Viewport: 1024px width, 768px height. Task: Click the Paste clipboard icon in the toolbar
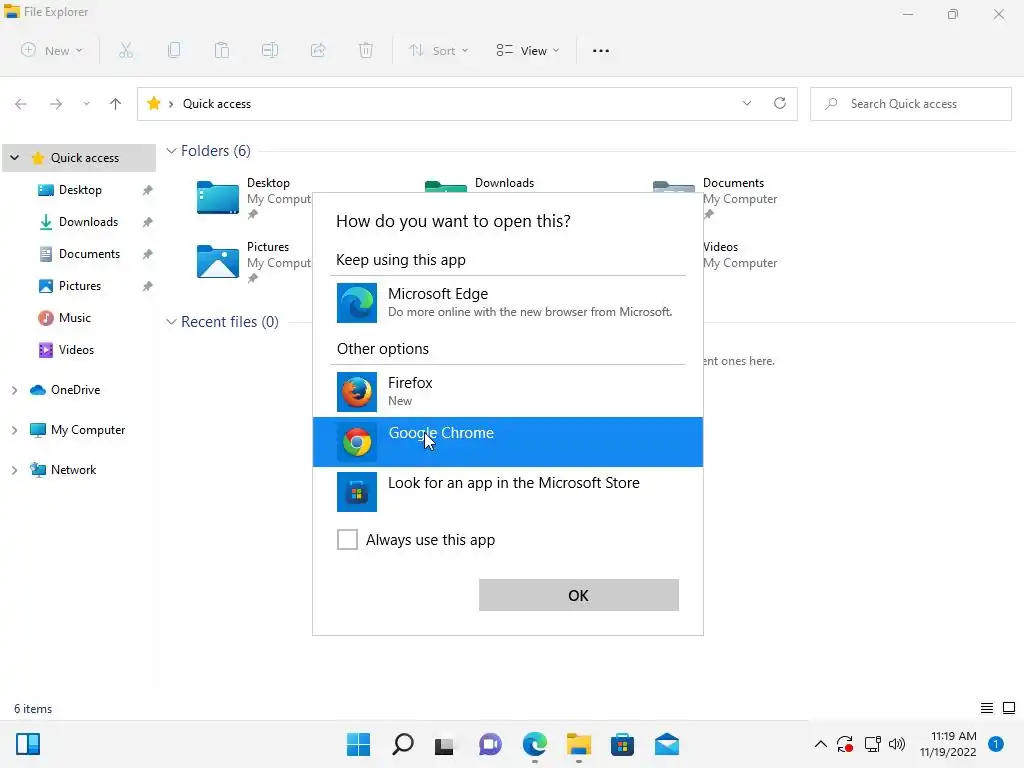click(222, 50)
